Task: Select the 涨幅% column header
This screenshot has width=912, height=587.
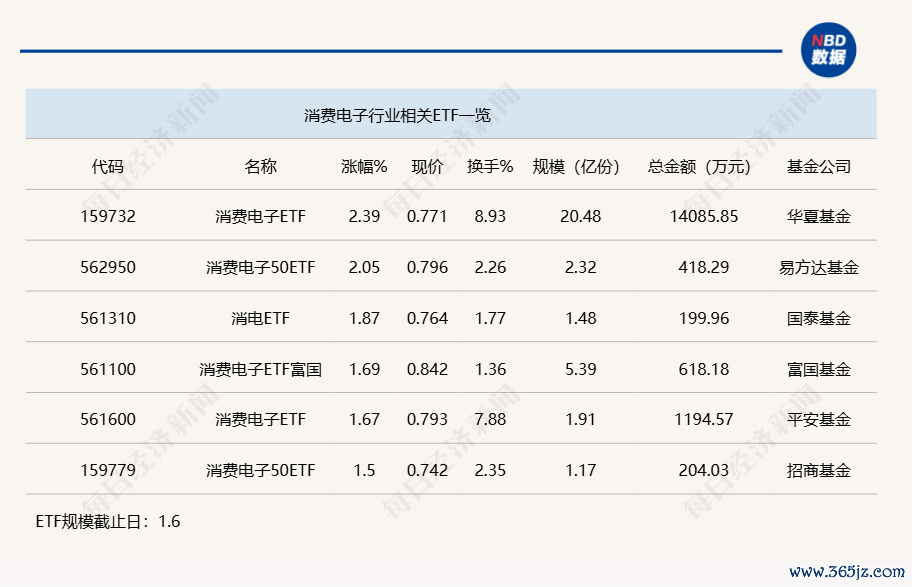Action: pos(364,167)
